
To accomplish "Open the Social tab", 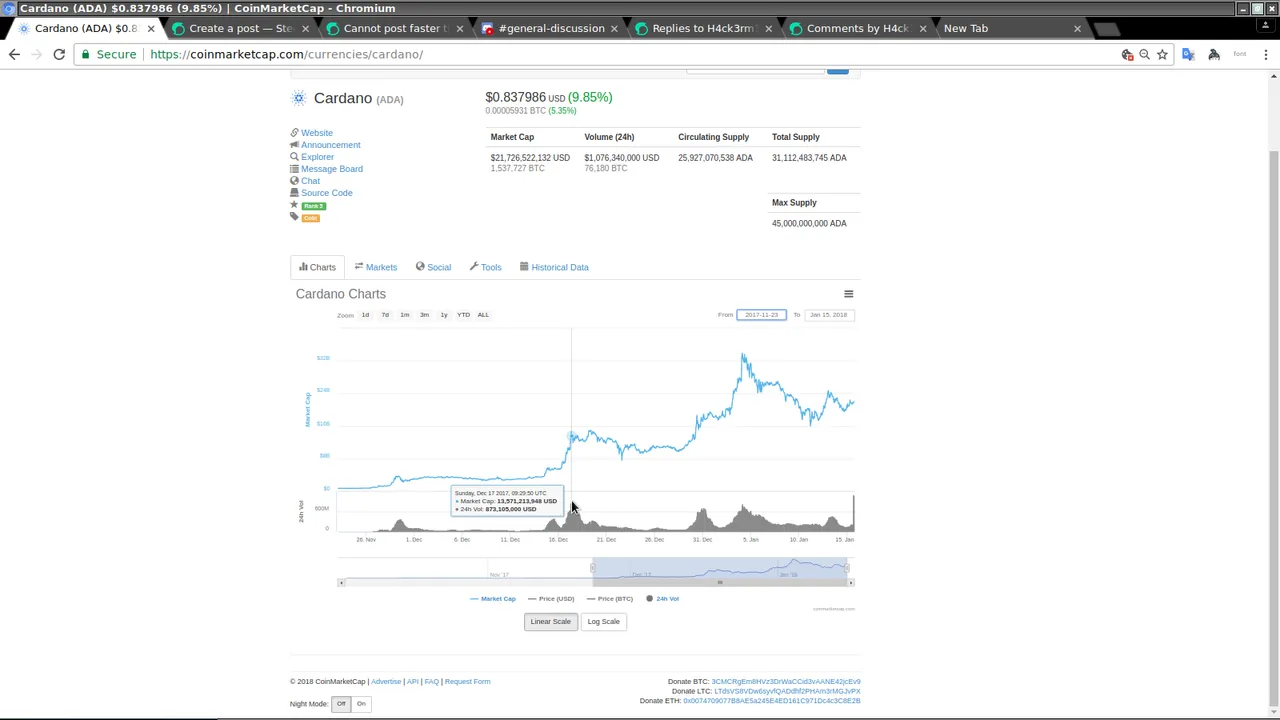I will (x=433, y=267).
